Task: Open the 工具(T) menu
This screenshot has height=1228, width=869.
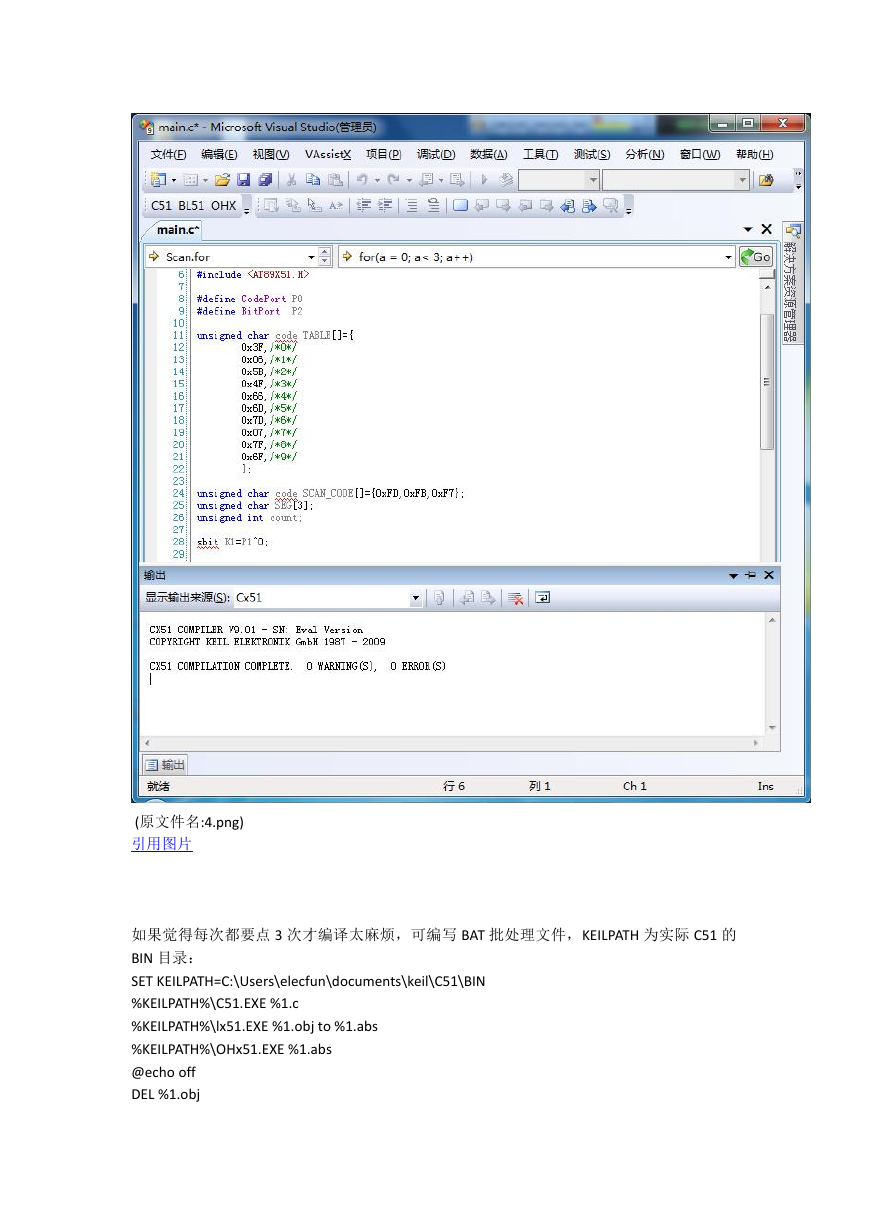Action: pyautogui.click(x=540, y=154)
